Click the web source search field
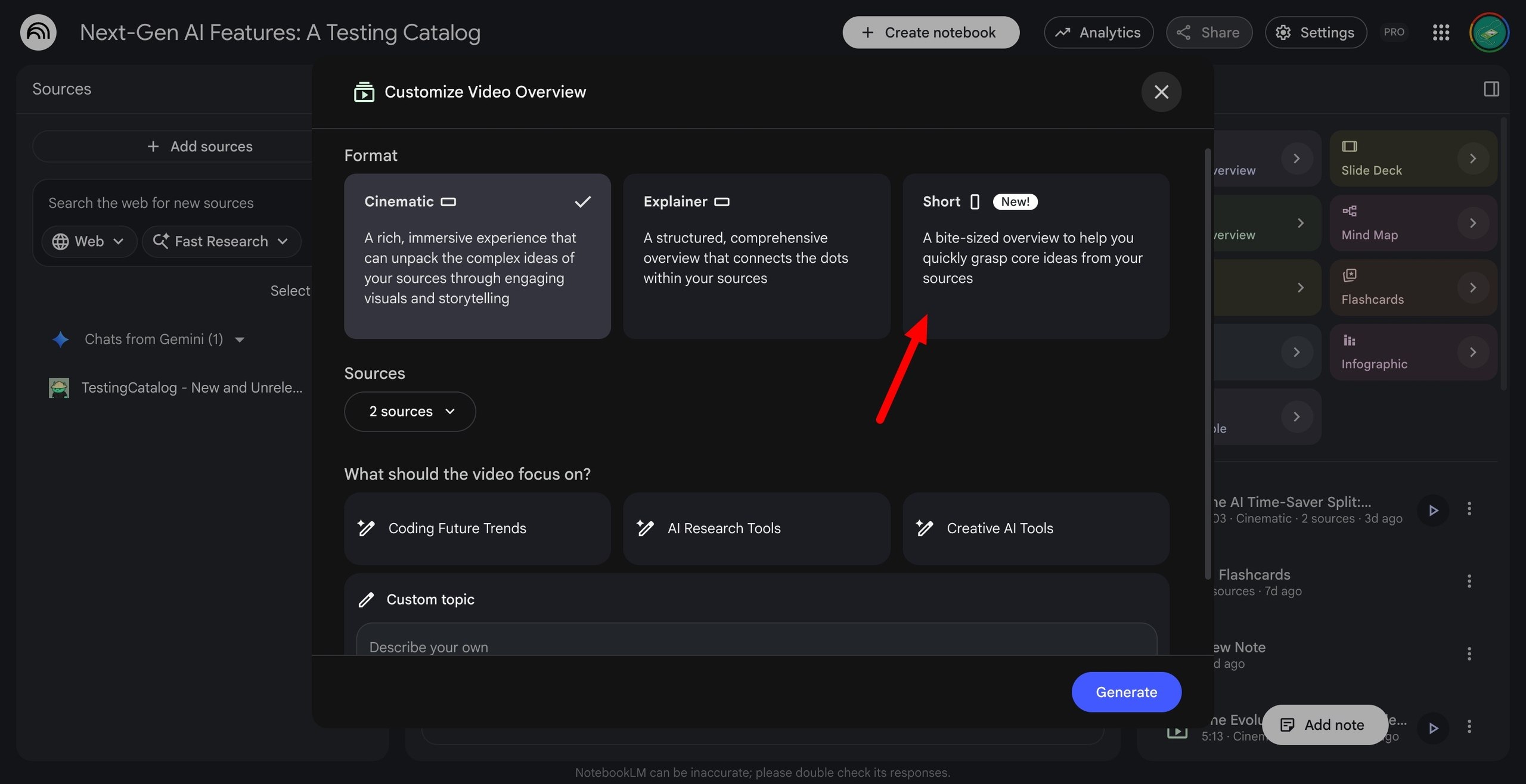This screenshot has height=784, width=1526. (x=151, y=203)
